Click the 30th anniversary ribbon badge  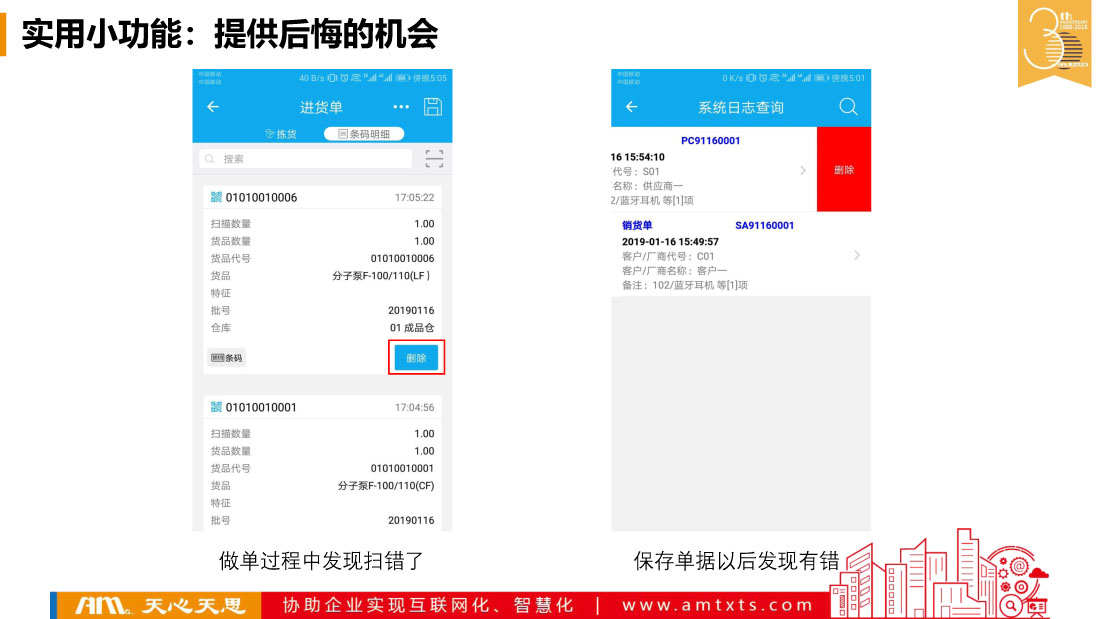1054,42
